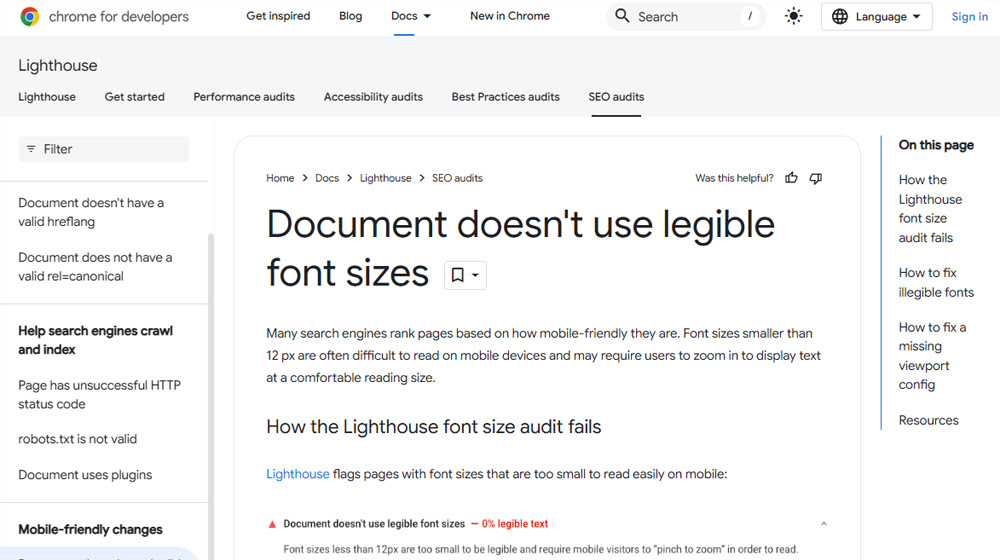Click the blue Lighthouse link in paragraph
This screenshot has height=560, width=1000.
(298, 474)
